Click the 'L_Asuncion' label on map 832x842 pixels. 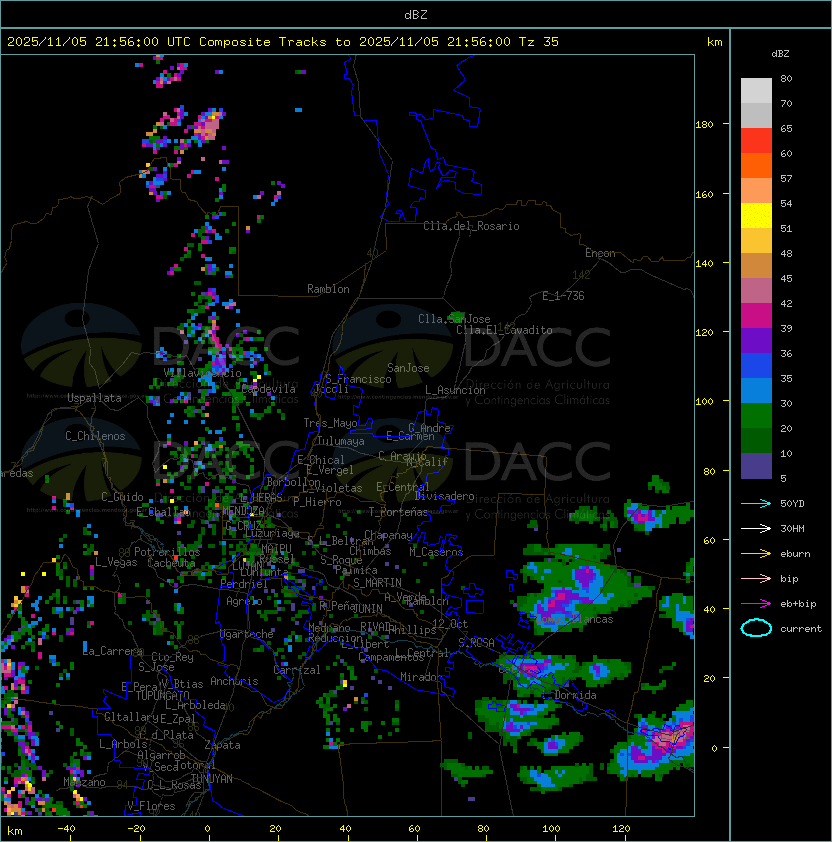click(x=455, y=390)
